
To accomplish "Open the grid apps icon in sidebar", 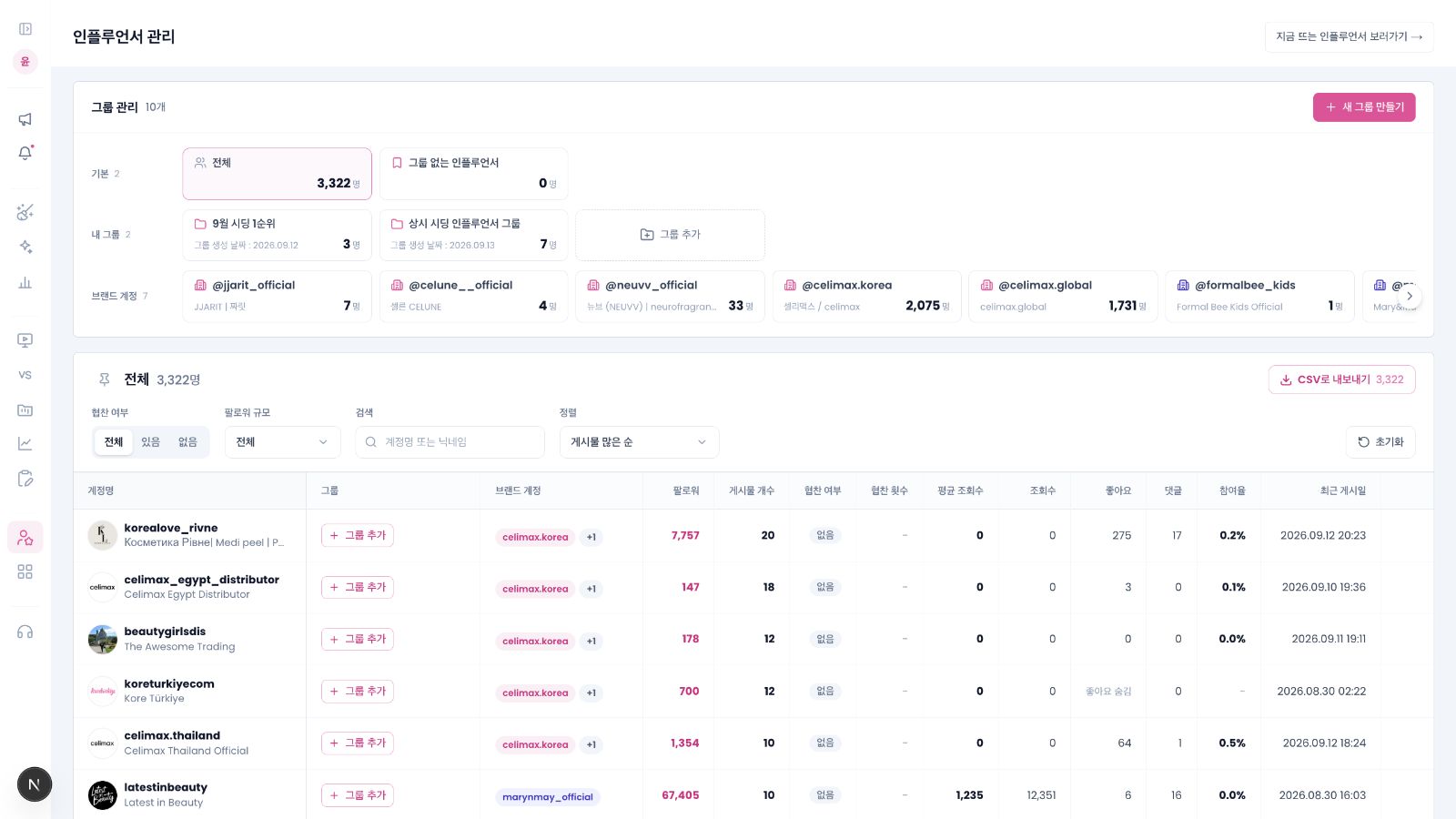I will tap(25, 571).
